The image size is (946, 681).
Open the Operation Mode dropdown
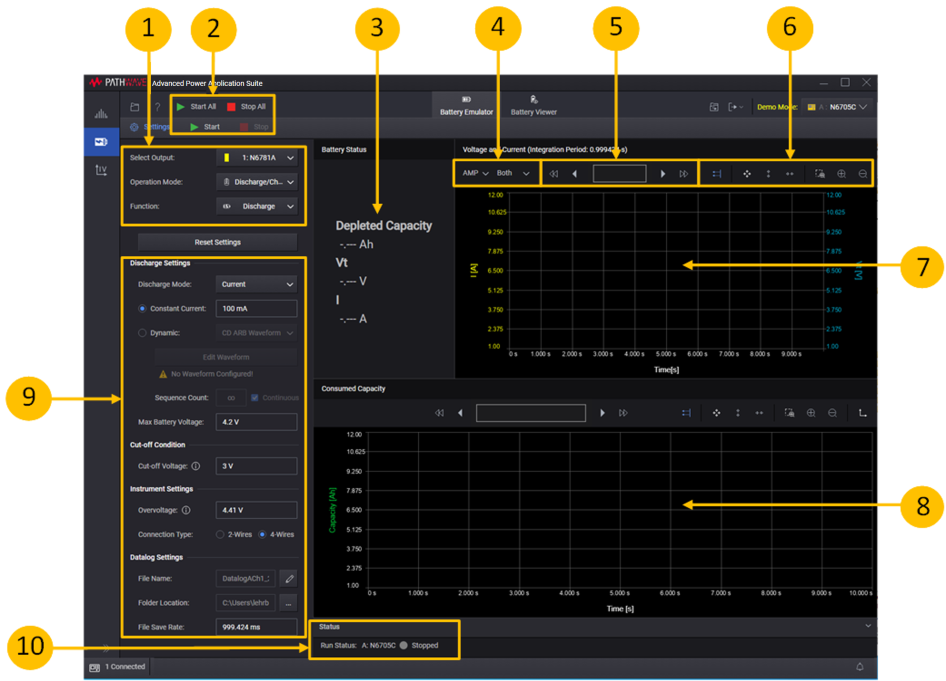pos(256,182)
